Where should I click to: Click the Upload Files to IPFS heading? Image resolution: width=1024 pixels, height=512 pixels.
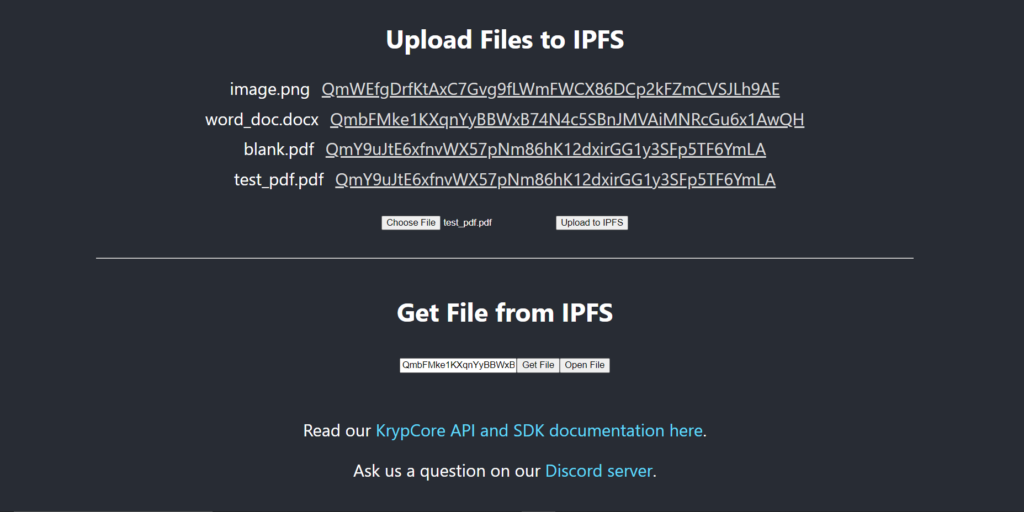(x=505, y=41)
